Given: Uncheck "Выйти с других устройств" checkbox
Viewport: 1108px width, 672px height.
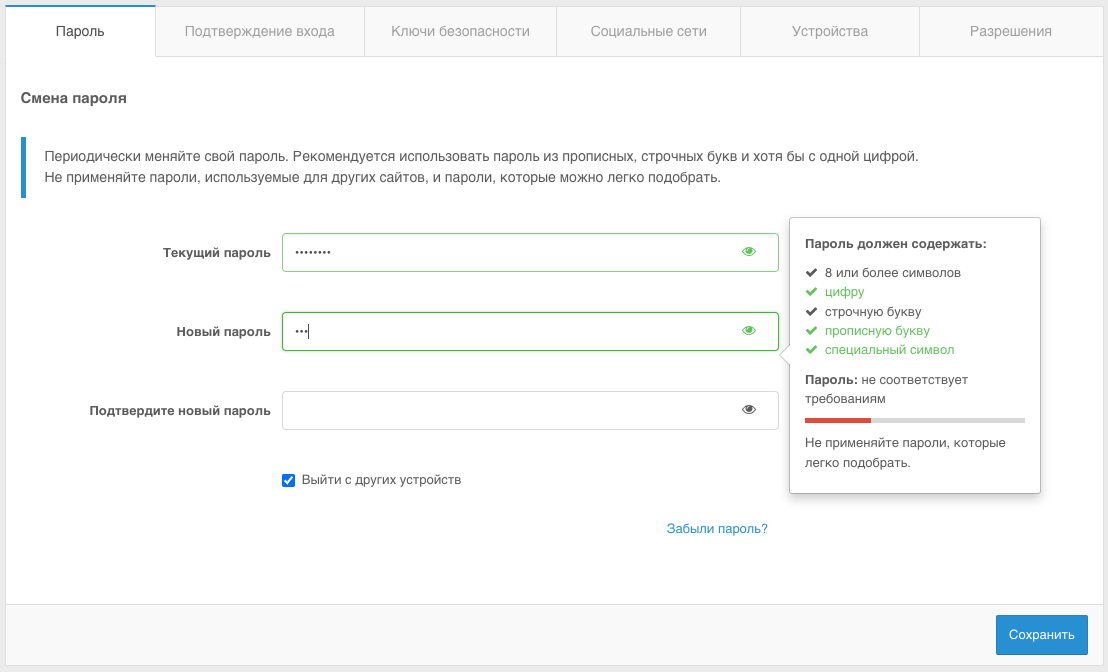Looking at the screenshot, I should [x=289, y=480].
